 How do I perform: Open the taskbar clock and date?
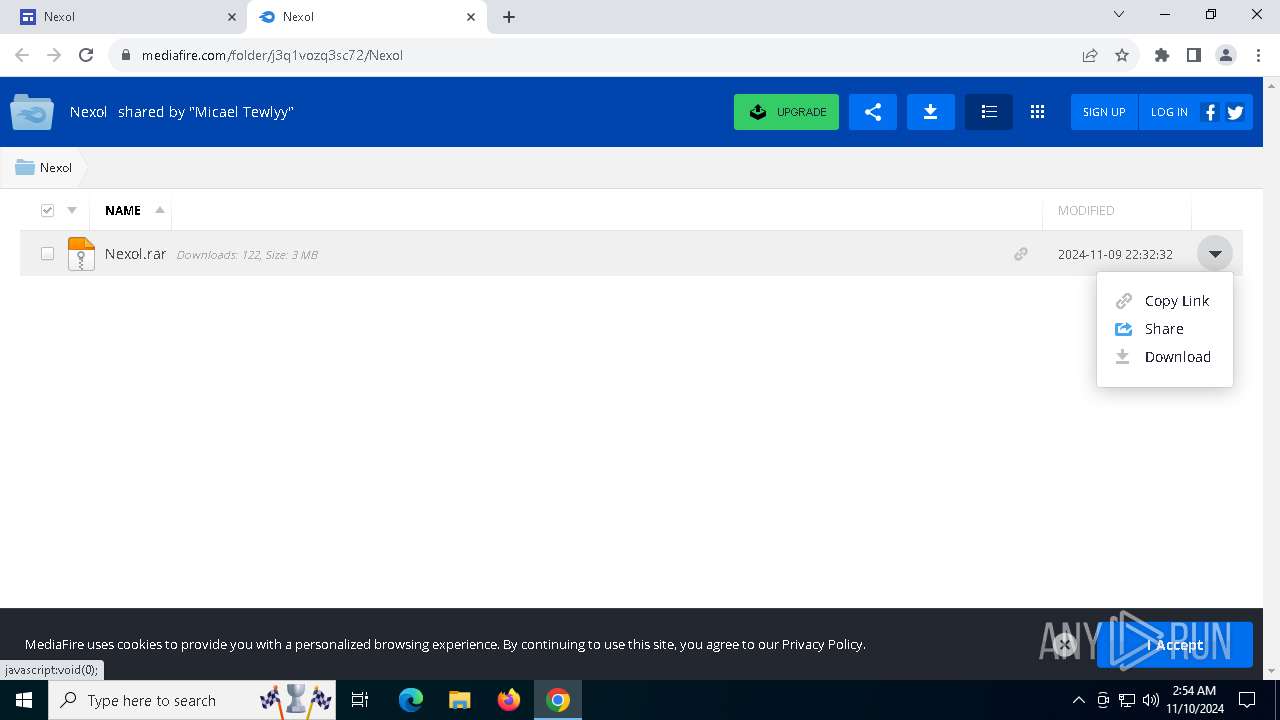[1194, 700]
